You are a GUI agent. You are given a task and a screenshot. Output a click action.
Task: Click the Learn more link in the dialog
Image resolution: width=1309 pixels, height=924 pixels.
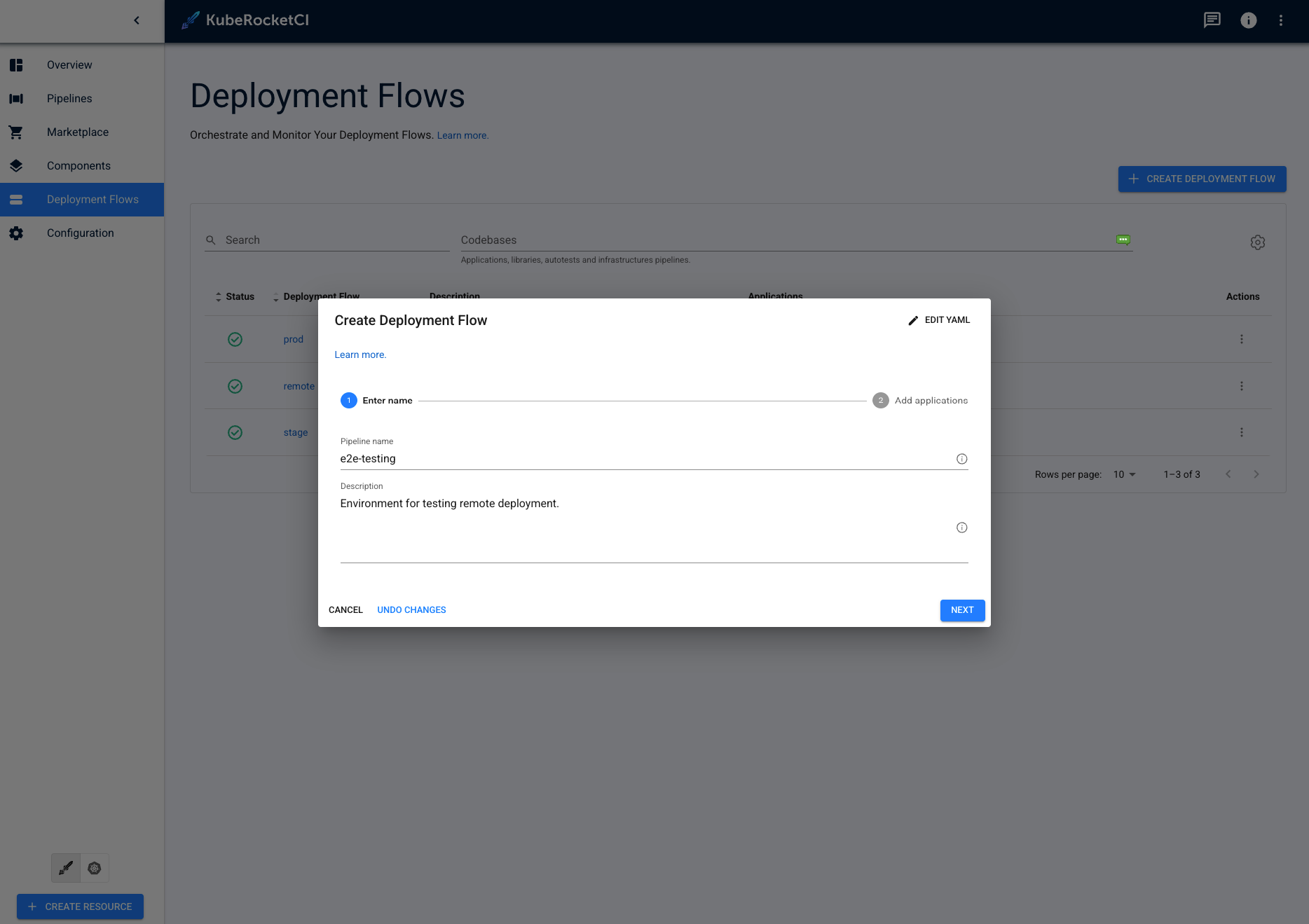point(359,354)
